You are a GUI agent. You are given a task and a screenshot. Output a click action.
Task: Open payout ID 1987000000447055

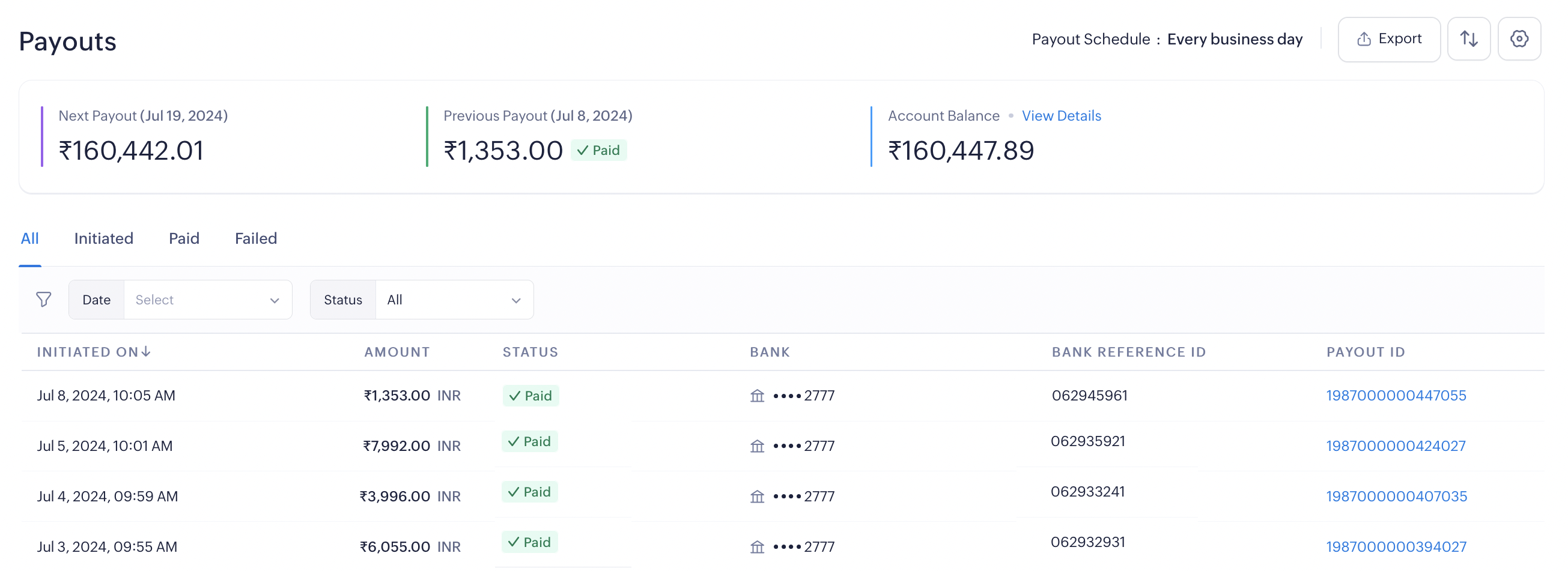pos(1396,396)
